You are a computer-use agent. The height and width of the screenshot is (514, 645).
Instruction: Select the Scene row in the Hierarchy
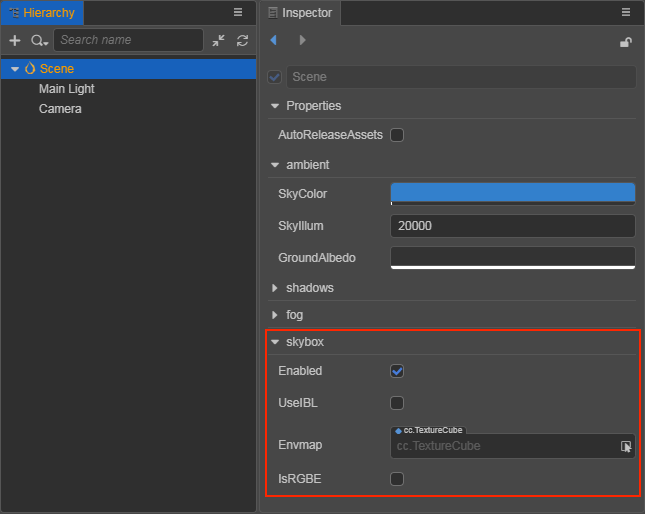128,69
